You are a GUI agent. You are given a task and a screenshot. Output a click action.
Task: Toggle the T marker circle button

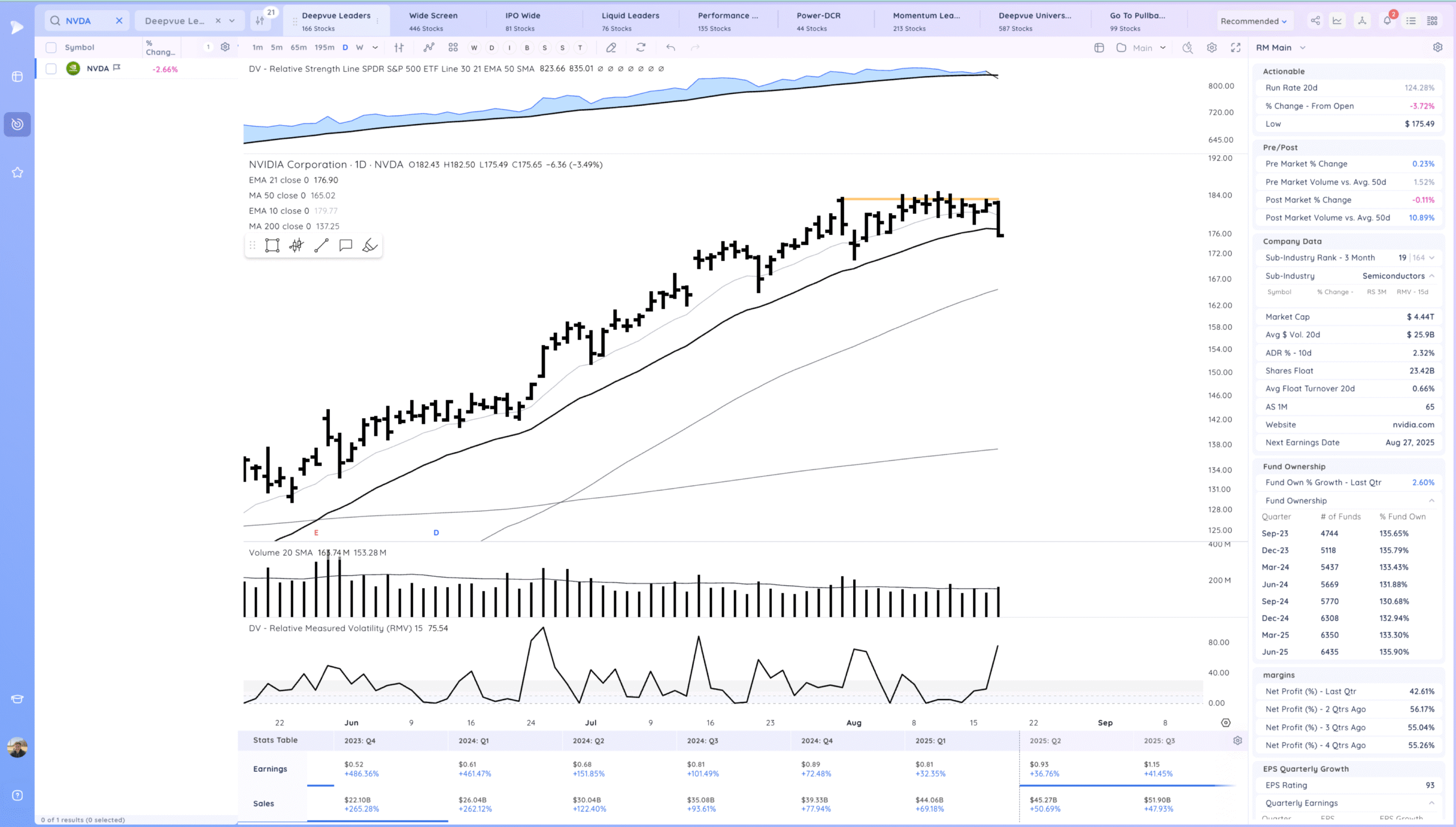[x=580, y=48]
